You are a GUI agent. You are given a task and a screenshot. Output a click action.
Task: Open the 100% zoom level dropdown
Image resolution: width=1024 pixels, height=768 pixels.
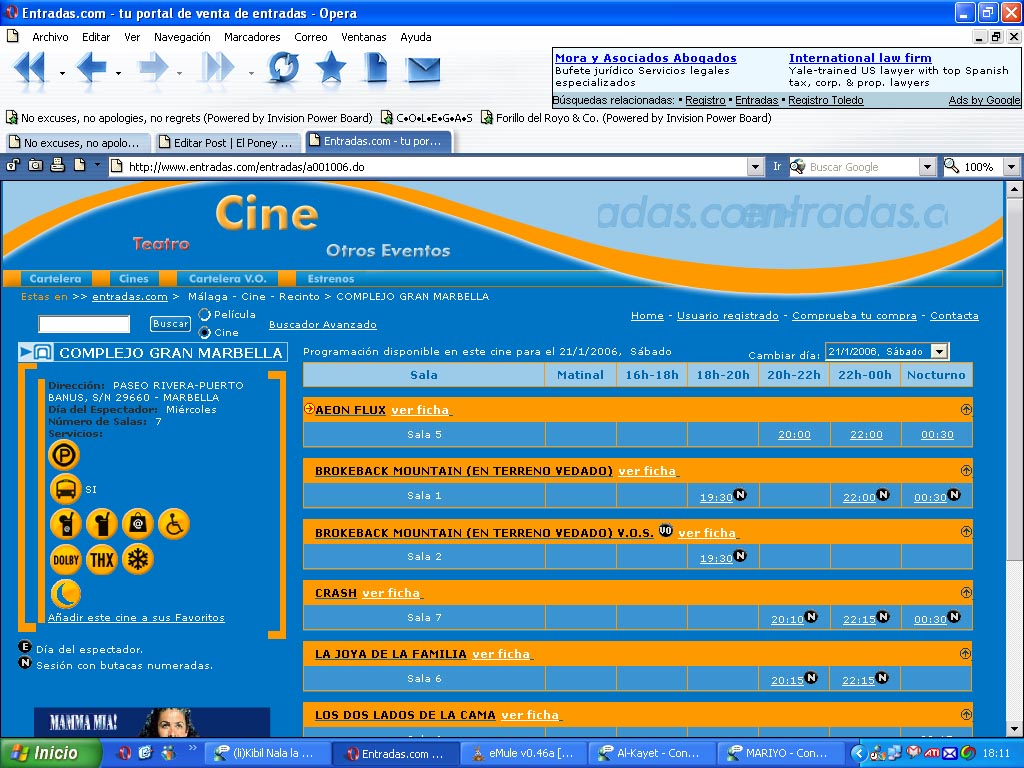pyautogui.click(x=1011, y=167)
